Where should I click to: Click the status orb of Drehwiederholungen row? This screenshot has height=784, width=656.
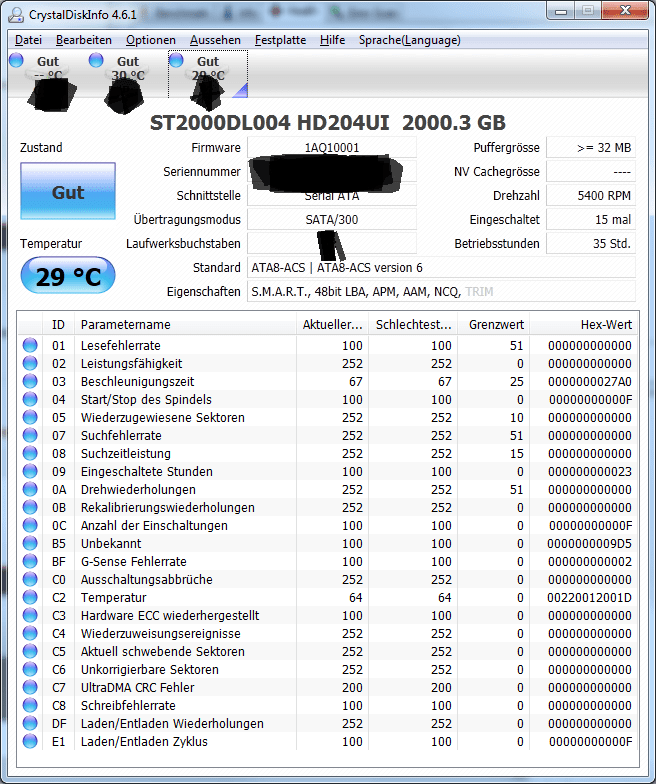30,489
